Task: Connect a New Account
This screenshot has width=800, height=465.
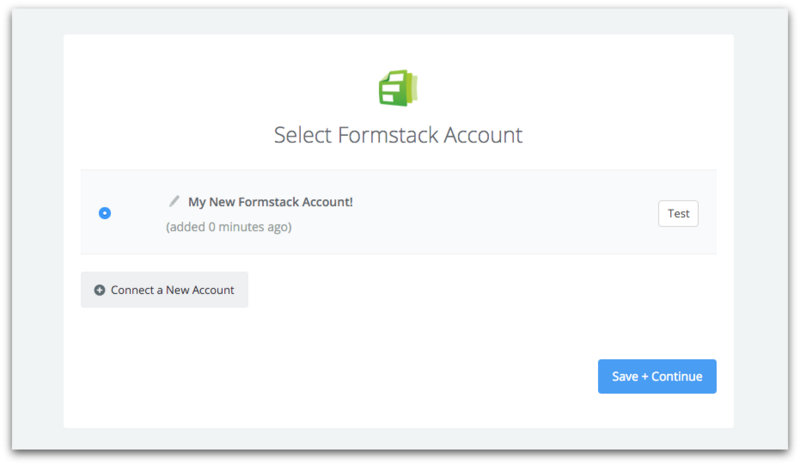Action: coord(164,290)
